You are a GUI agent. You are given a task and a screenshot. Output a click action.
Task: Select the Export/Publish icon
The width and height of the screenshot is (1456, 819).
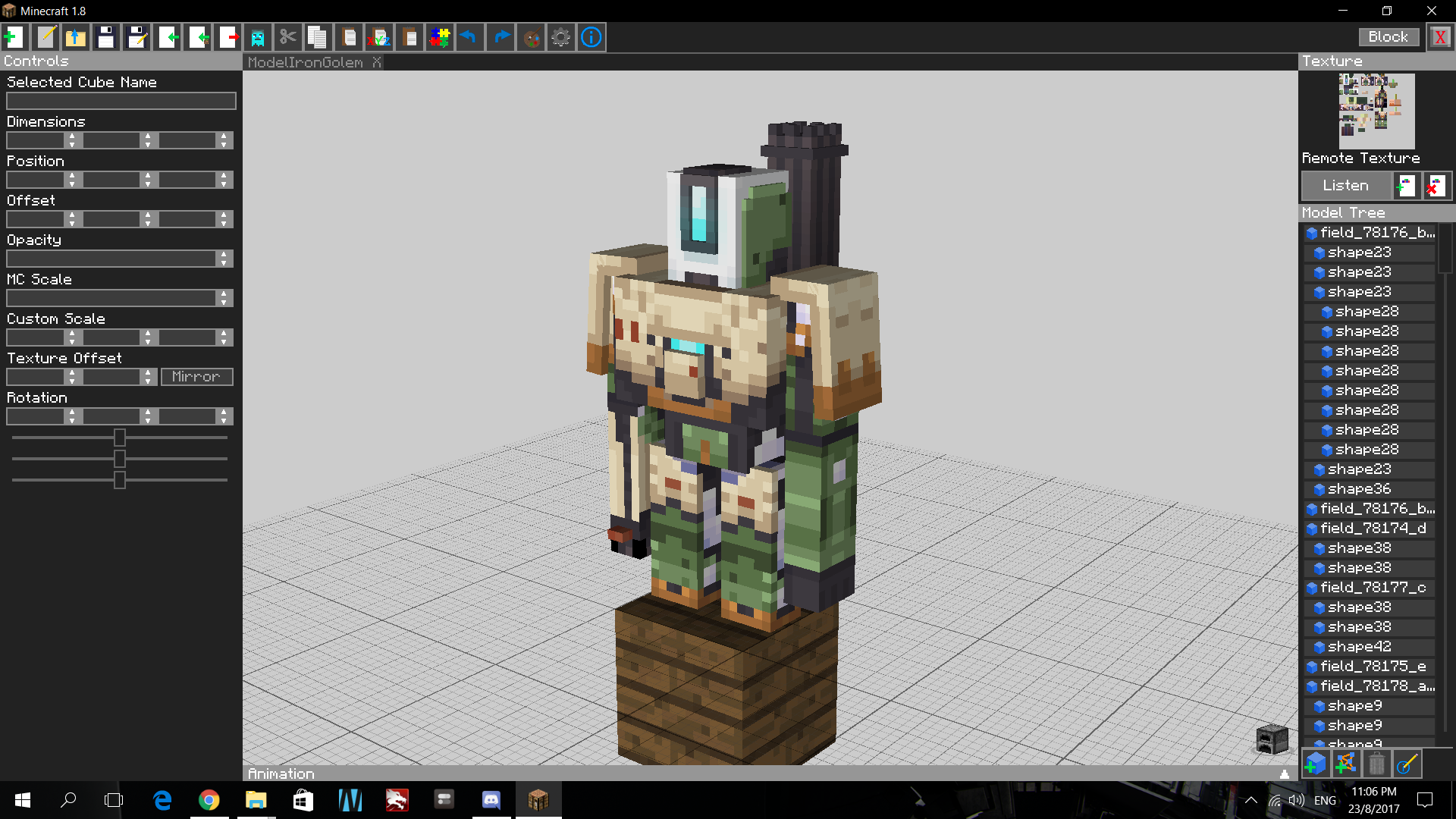pyautogui.click(x=228, y=38)
